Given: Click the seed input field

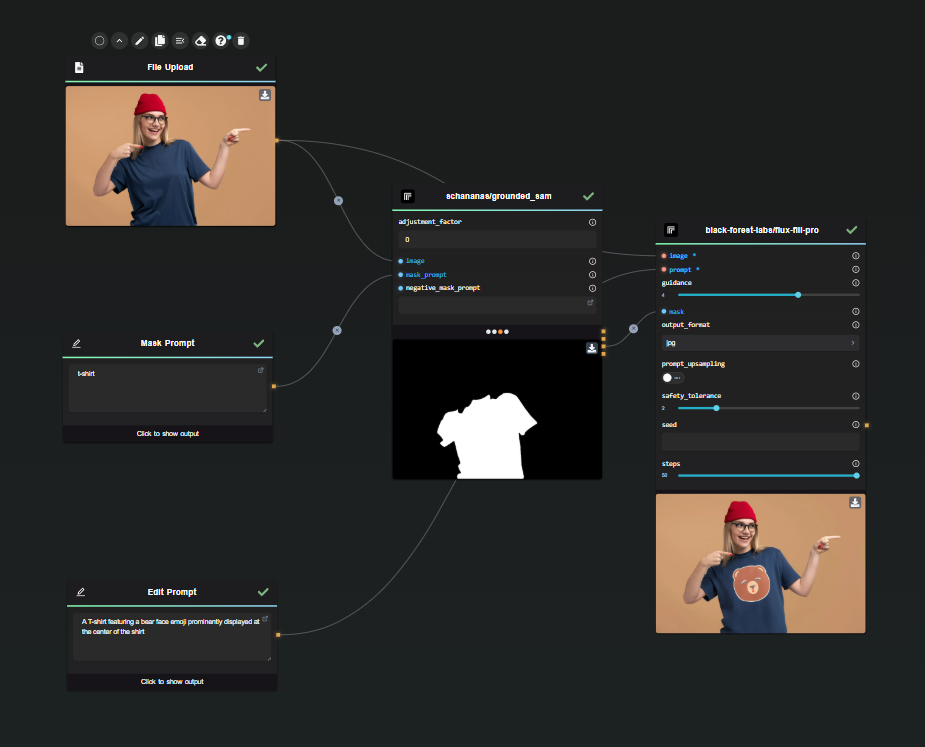Looking at the screenshot, I should coord(760,442).
